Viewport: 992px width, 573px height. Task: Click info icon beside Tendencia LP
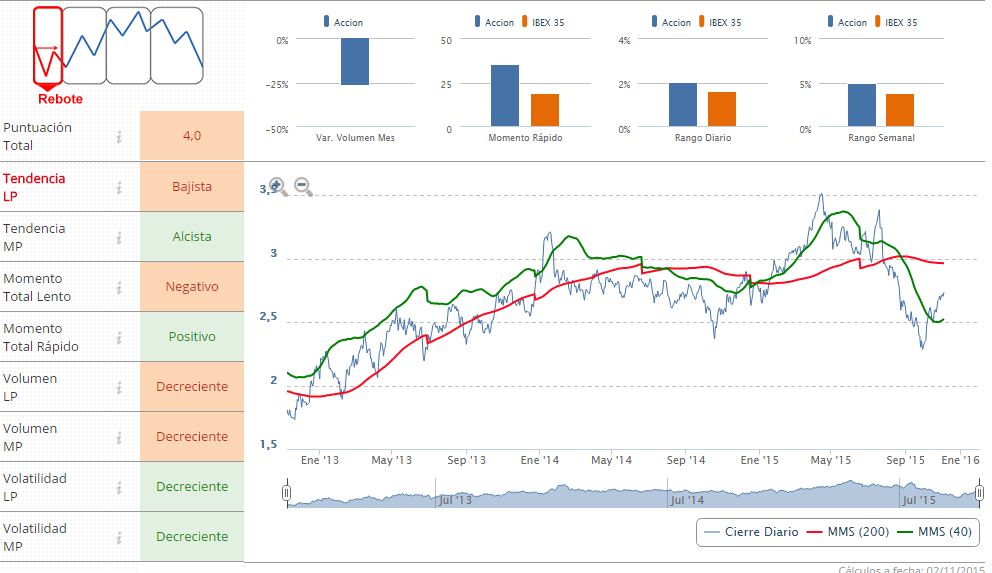pos(119,187)
